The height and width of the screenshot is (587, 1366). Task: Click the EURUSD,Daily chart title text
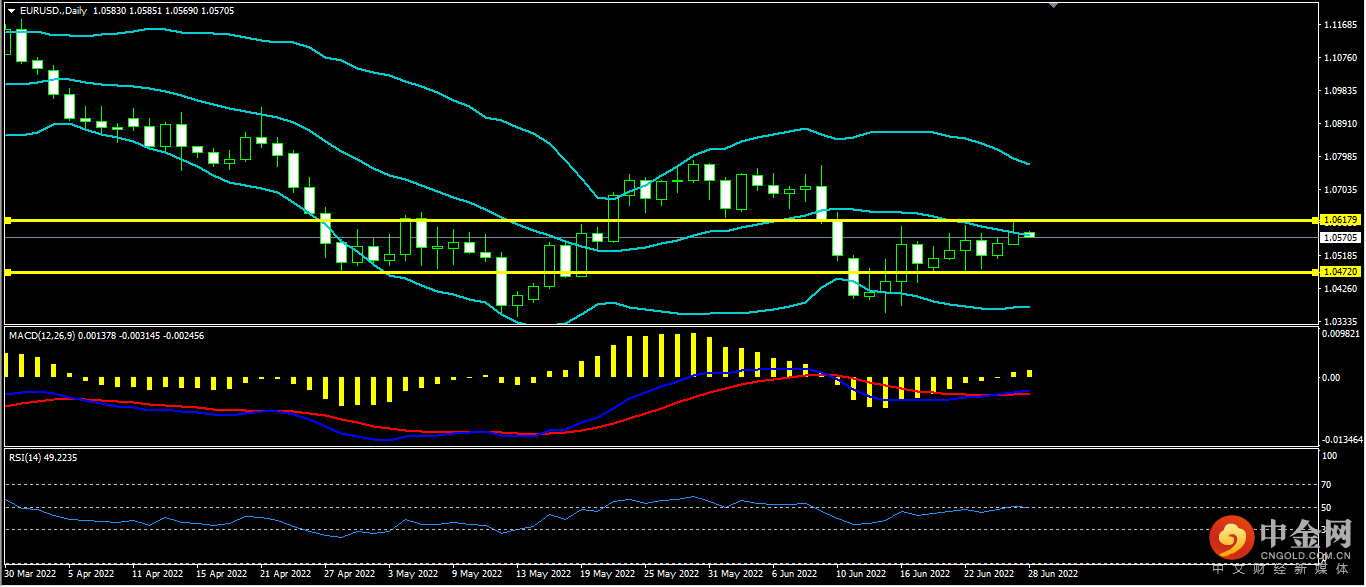tap(53, 9)
